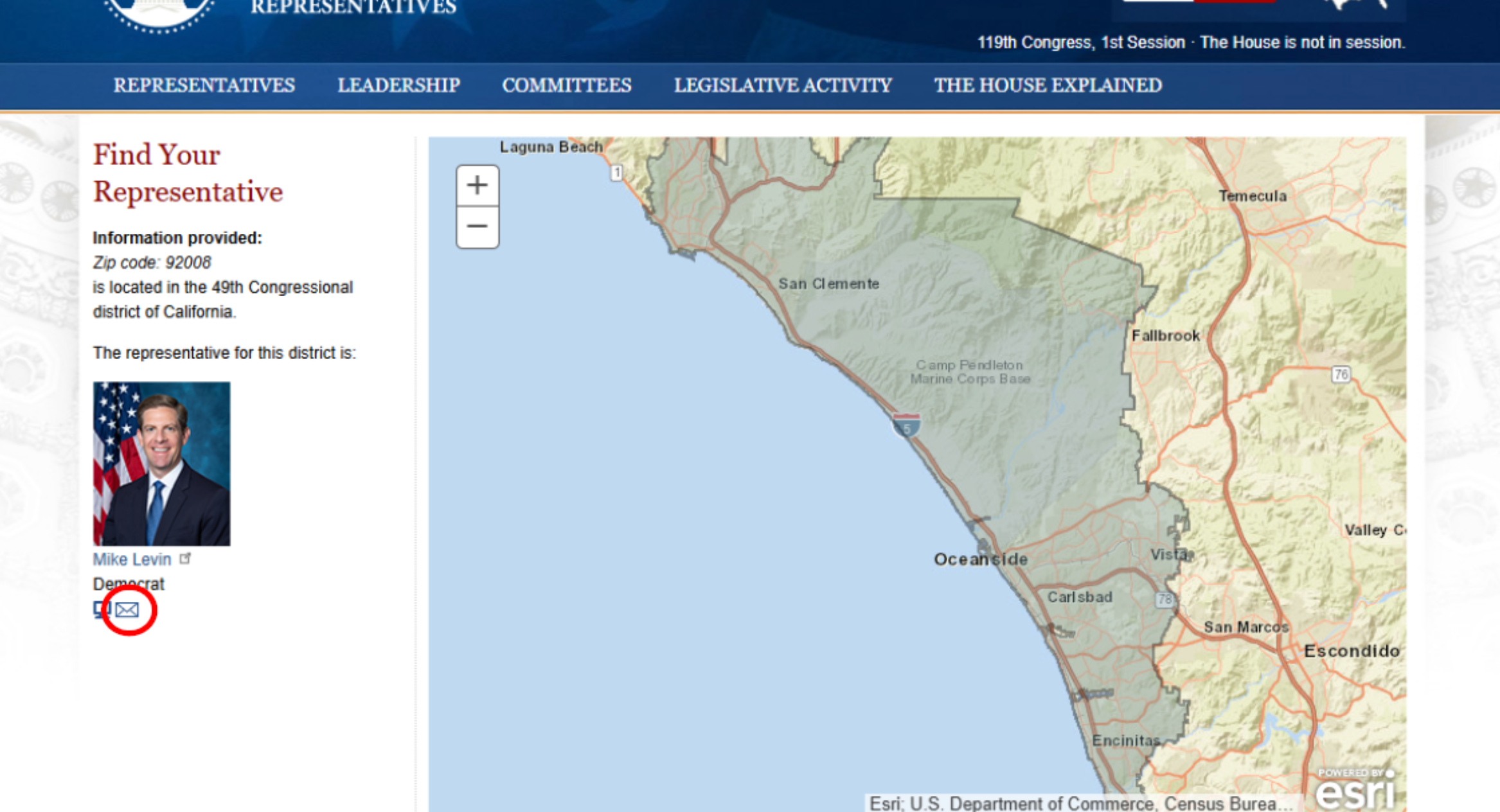This screenshot has width=1500, height=812.
Task: Zoom in the map with plus button
Action: pyautogui.click(x=477, y=186)
